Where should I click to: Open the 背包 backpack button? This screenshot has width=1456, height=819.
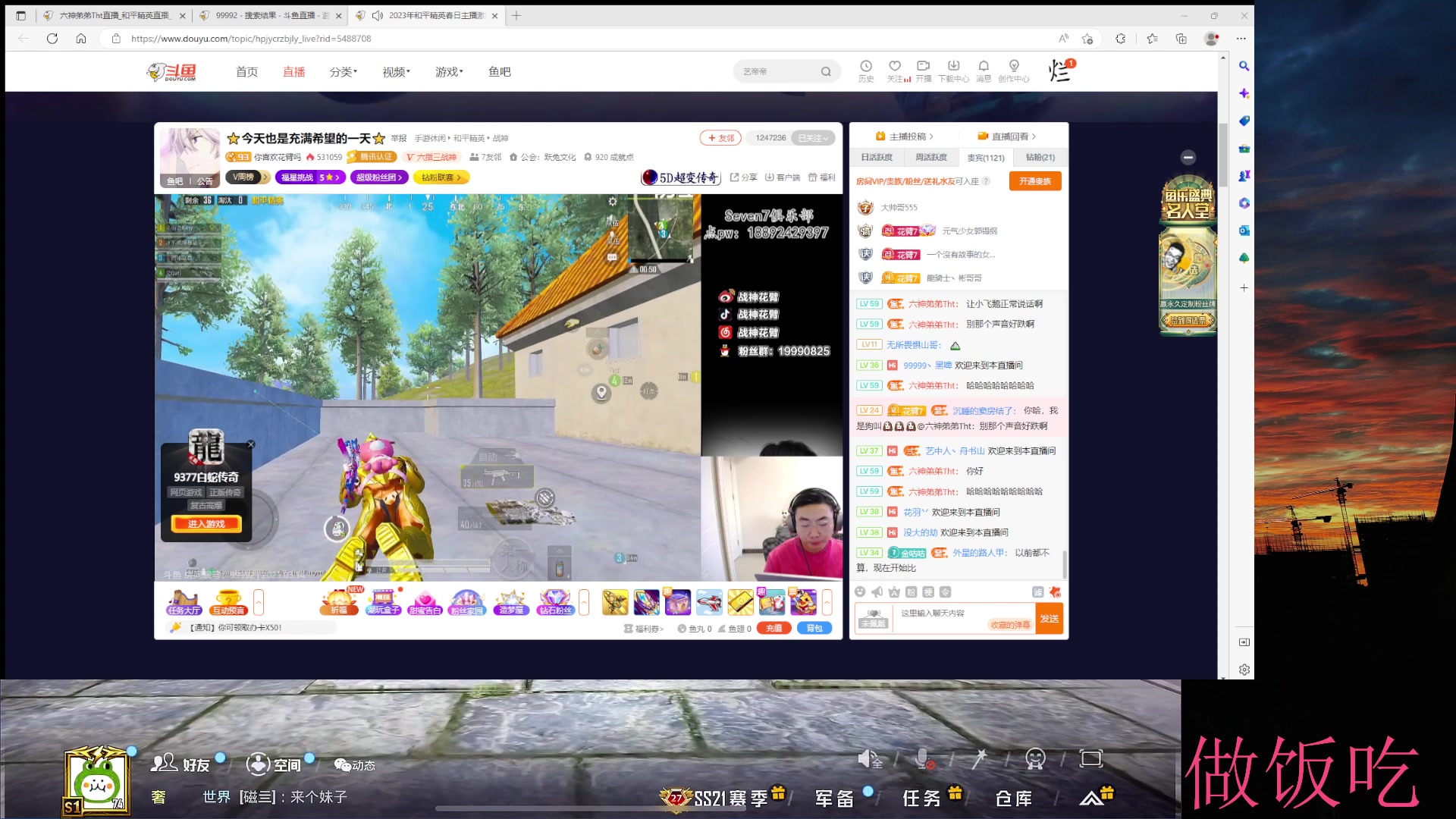[x=814, y=628]
